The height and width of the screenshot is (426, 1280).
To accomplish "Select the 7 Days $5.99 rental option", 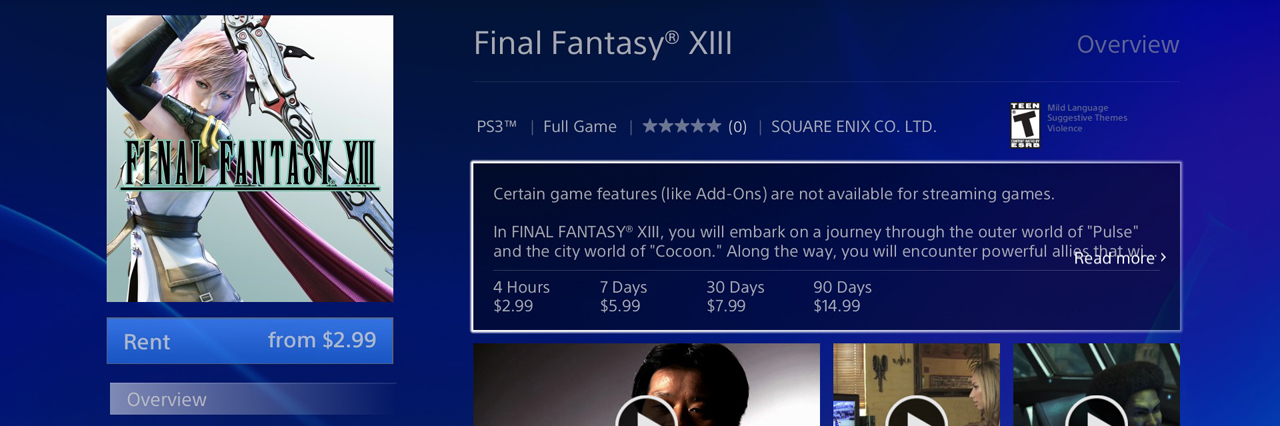I will (x=623, y=296).
